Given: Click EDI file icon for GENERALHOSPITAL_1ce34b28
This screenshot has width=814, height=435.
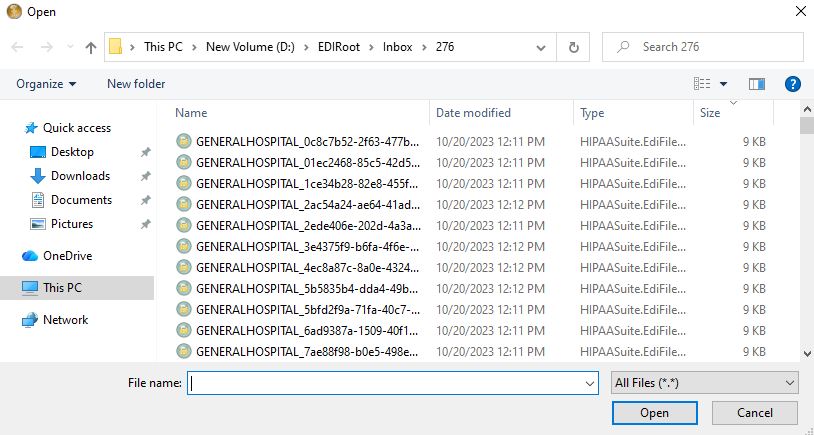Looking at the screenshot, I should click(x=183, y=183).
